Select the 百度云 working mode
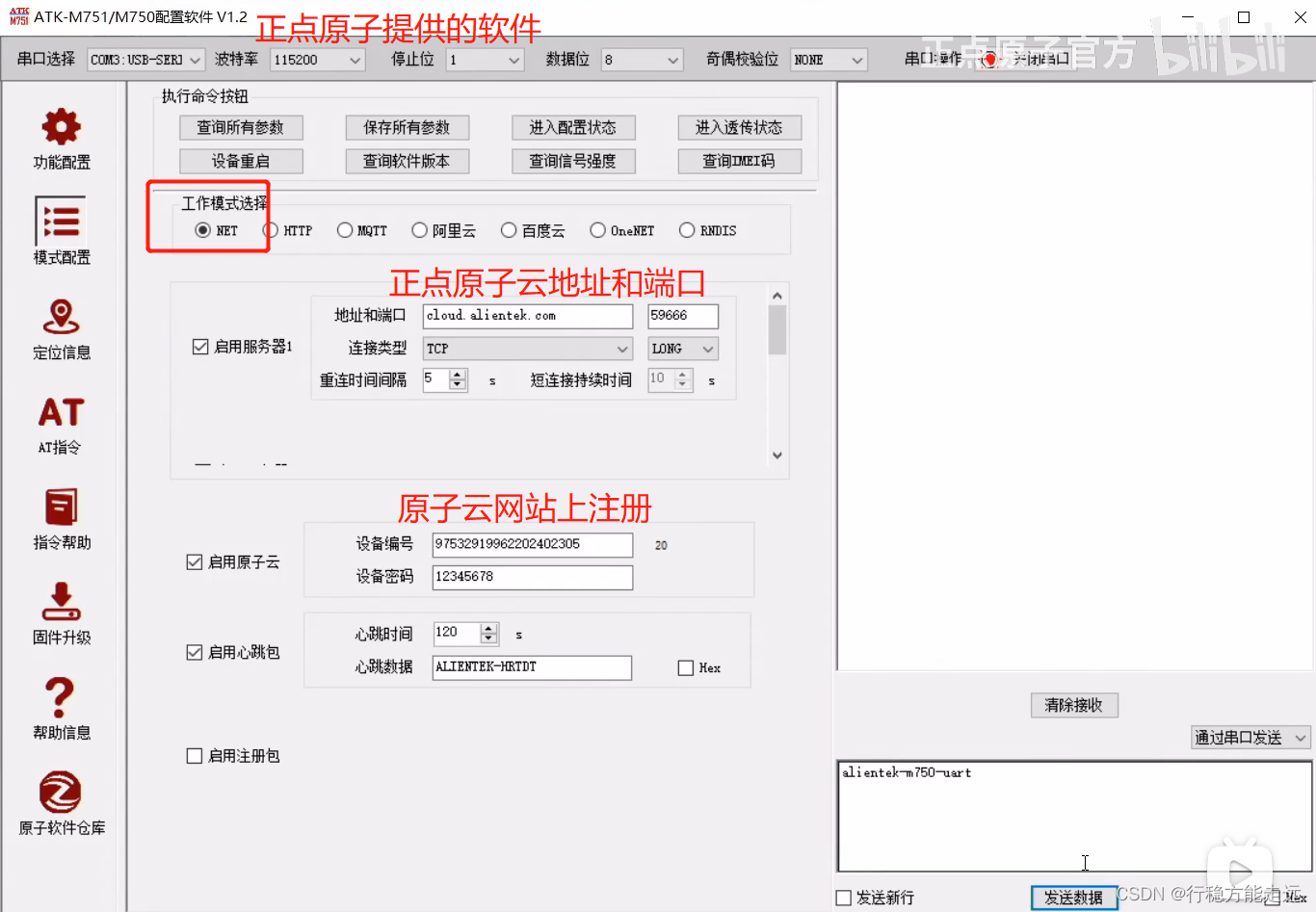The image size is (1316, 912). (509, 230)
